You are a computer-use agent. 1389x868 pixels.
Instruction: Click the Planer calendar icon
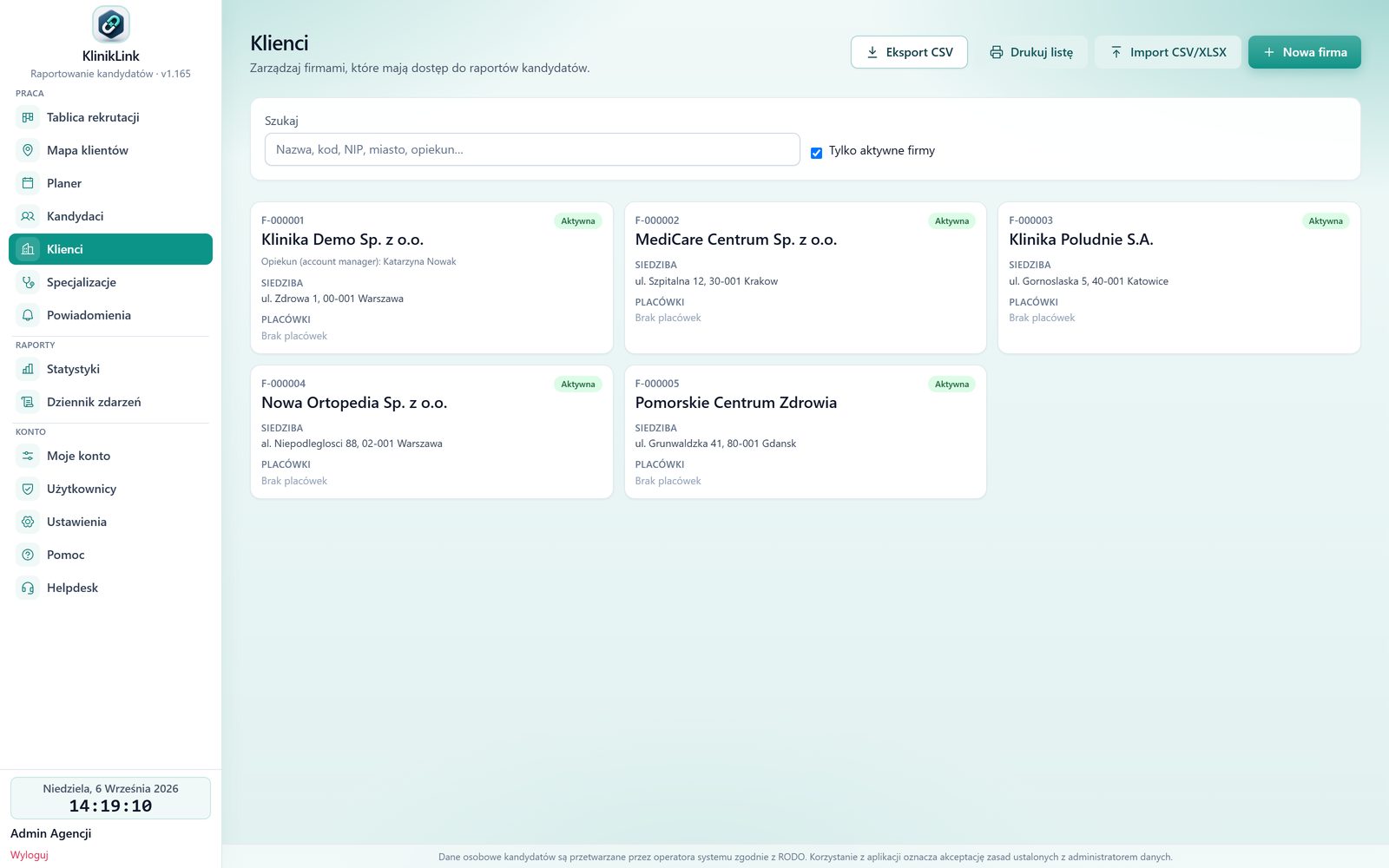[28, 183]
